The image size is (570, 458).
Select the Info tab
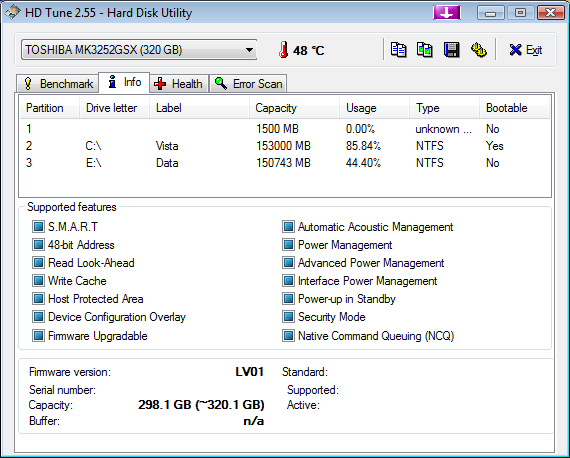click(124, 82)
